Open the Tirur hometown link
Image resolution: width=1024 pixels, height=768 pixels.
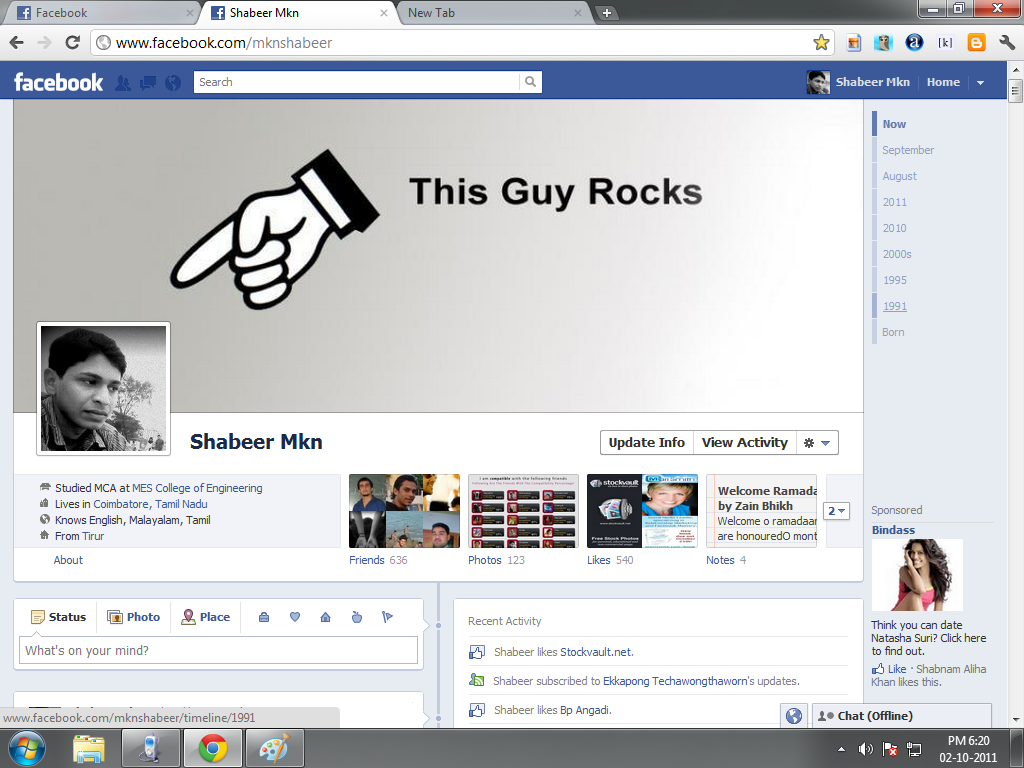[93, 536]
